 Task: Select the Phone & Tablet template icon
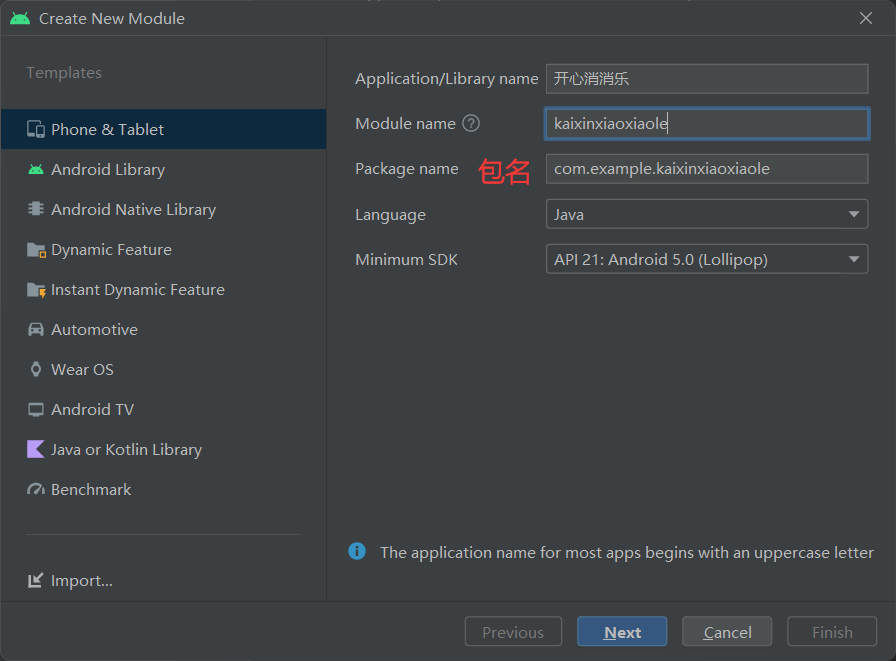36,130
